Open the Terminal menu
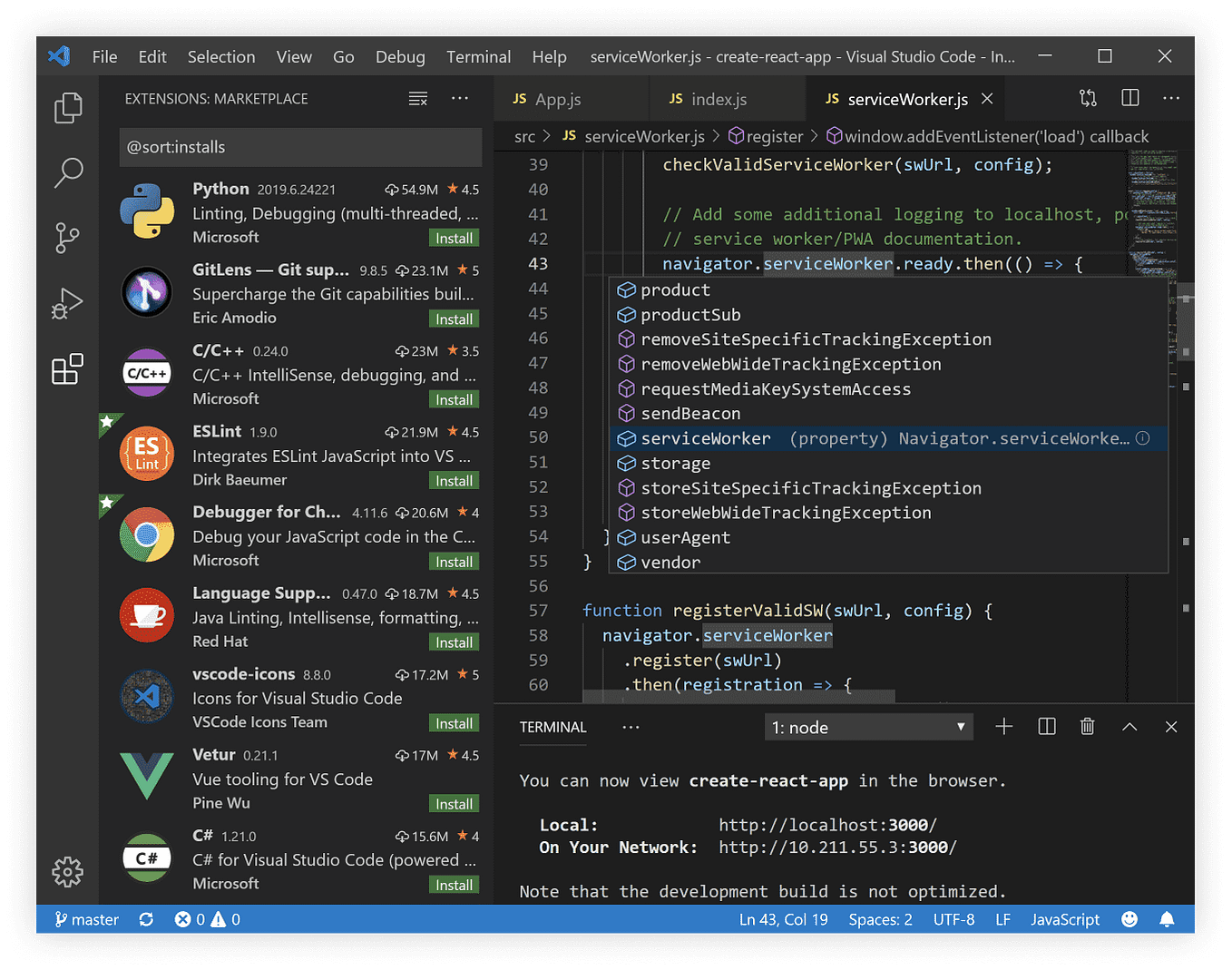 478,56
